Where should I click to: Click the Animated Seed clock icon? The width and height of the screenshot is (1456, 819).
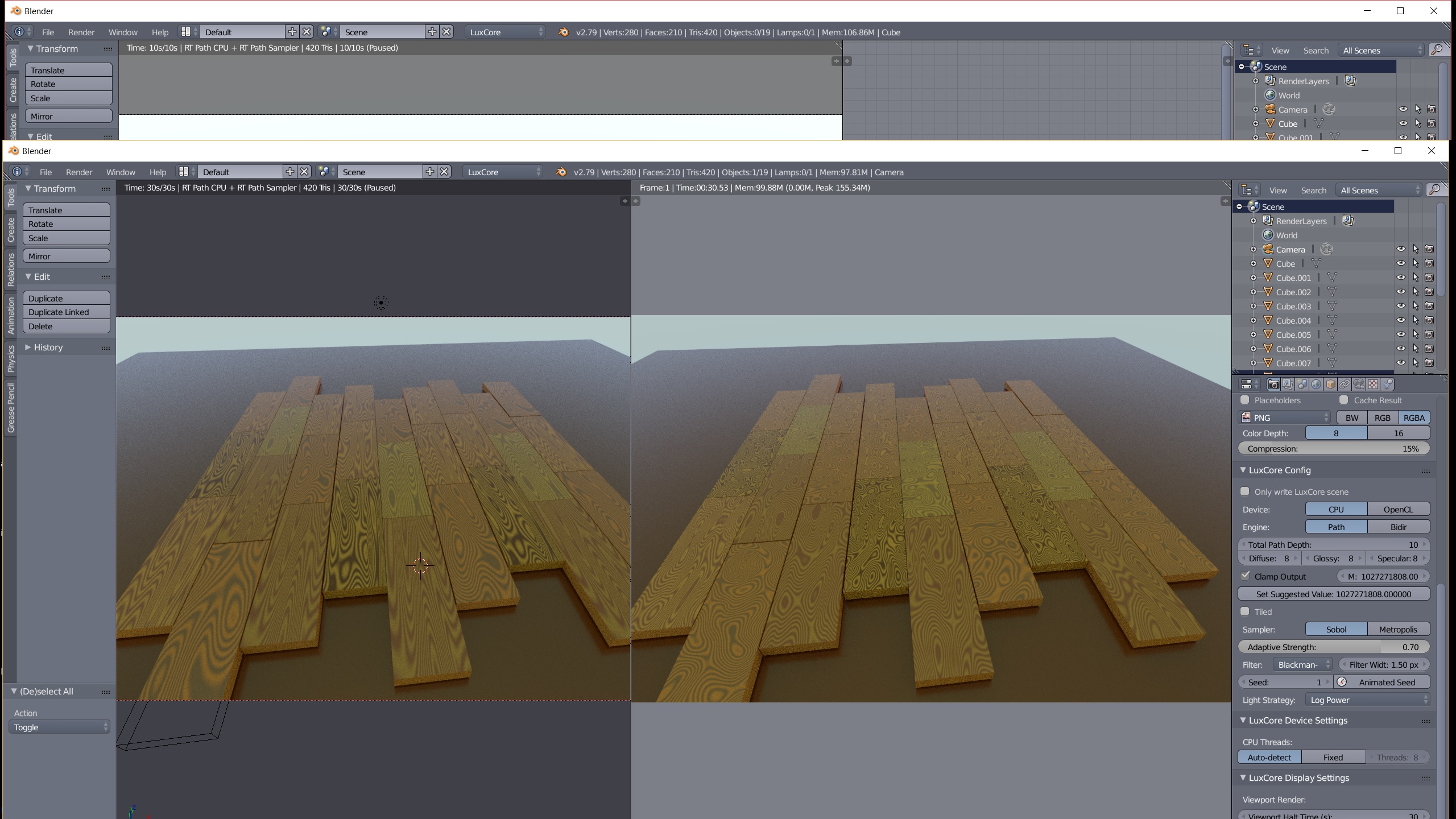coord(1342,682)
